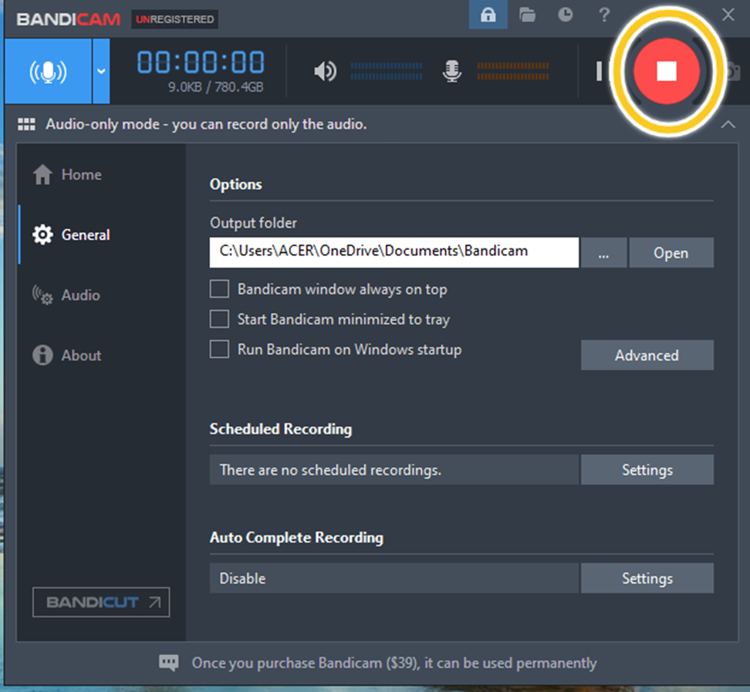
Task: Stop recording with the red stop button
Action: pos(666,71)
